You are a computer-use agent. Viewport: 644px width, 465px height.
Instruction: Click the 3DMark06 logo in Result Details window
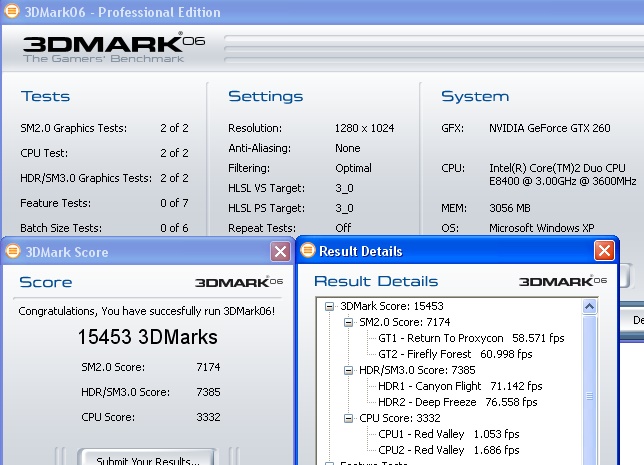tap(563, 281)
